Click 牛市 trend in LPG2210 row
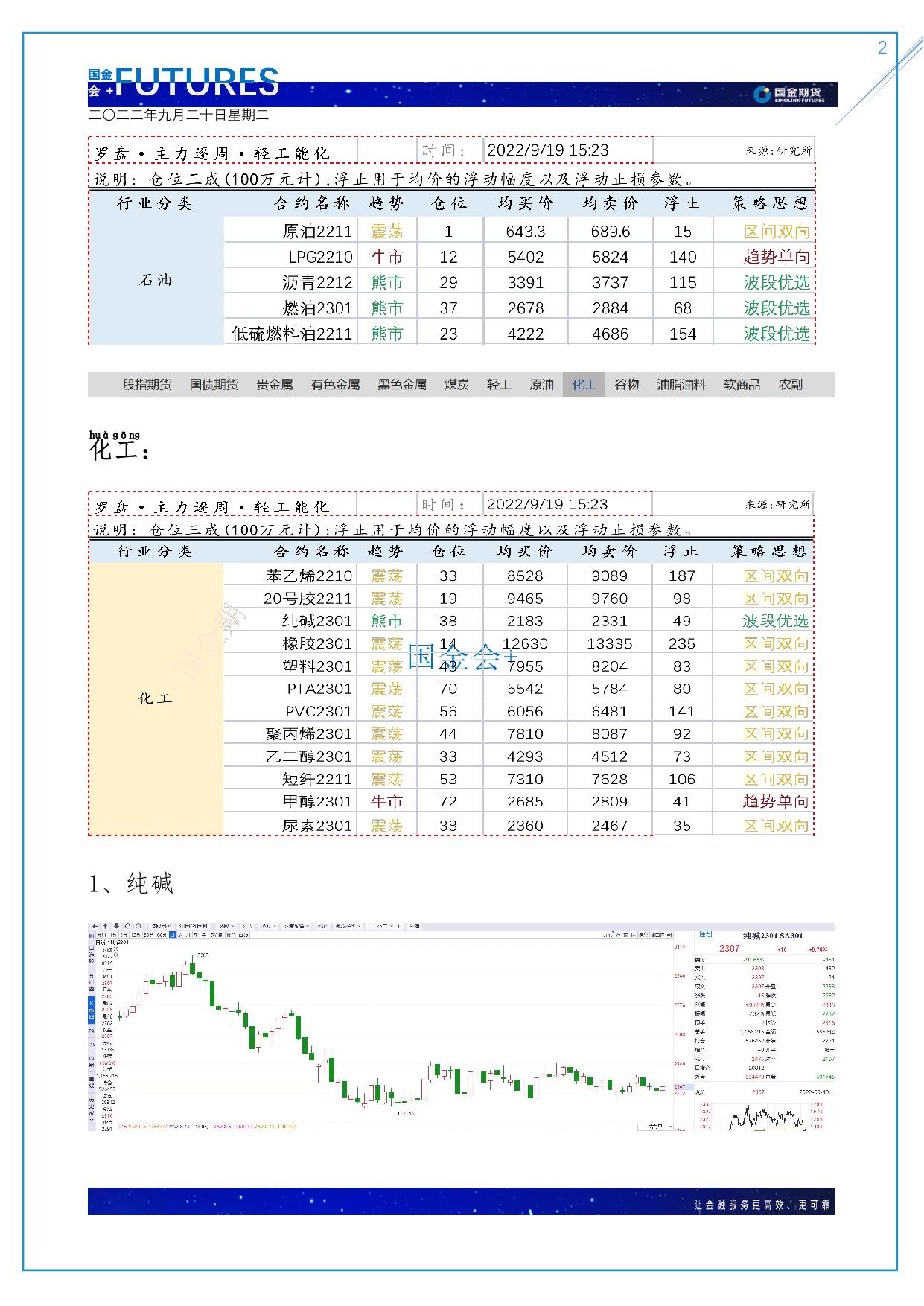Image resolution: width=924 pixels, height=1306 pixels. tap(387, 257)
